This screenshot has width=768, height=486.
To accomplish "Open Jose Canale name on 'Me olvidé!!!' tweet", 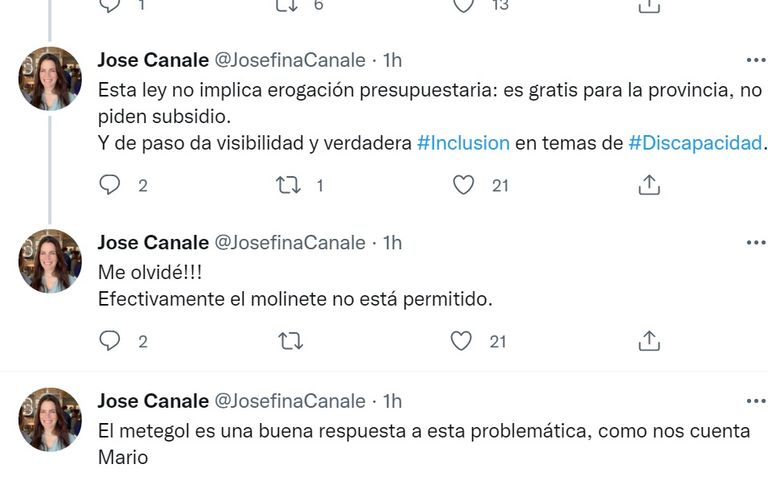I will (153, 243).
